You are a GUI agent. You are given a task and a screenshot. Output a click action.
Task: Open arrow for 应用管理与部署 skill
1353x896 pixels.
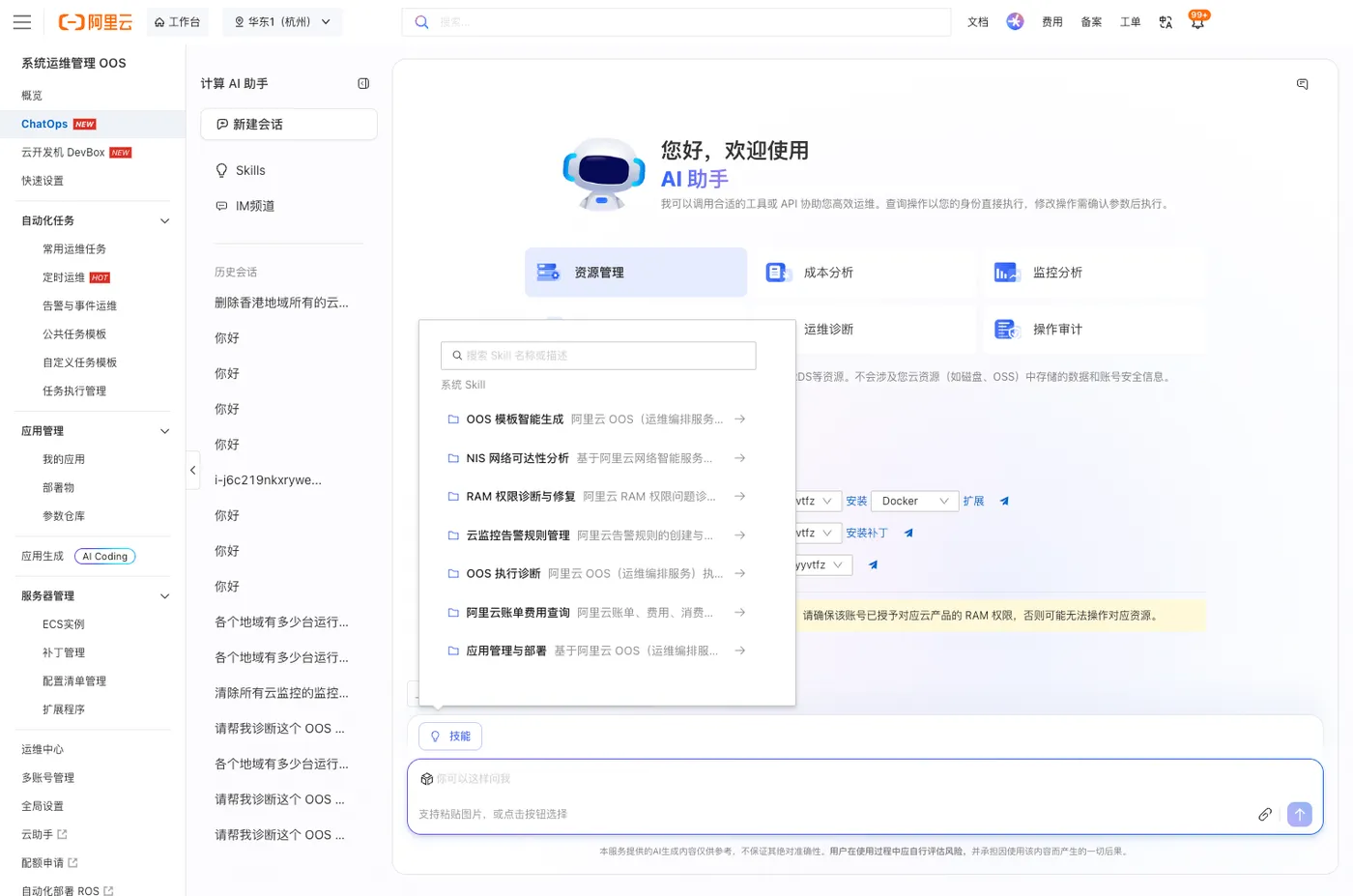(739, 651)
